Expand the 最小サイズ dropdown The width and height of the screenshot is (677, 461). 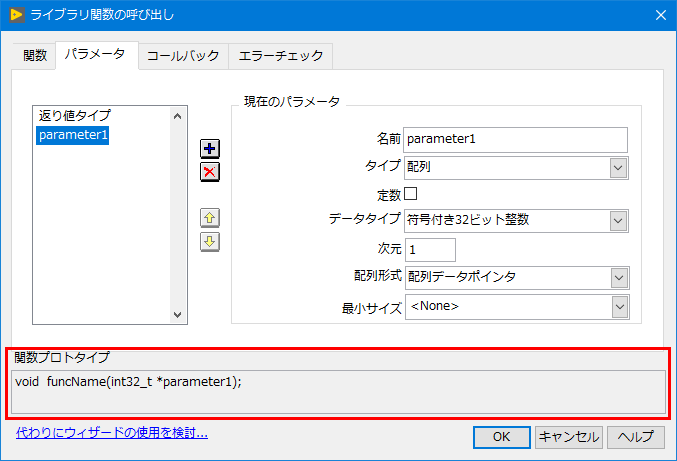[x=618, y=307]
